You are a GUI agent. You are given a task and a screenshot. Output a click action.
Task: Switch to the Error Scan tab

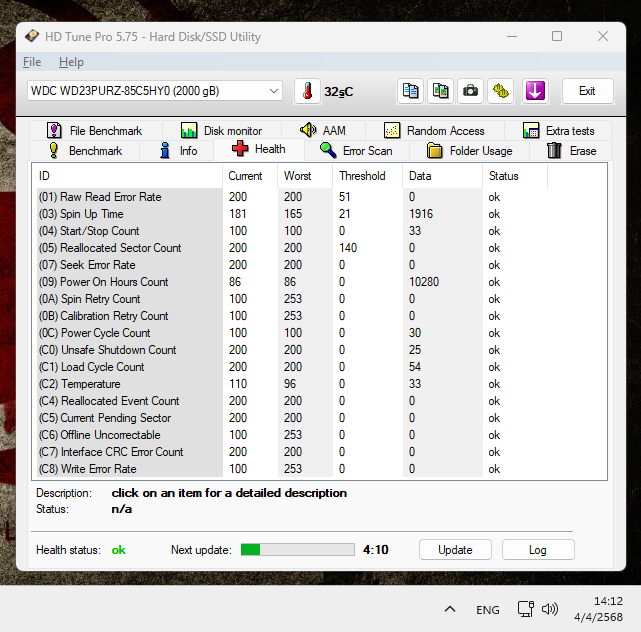click(x=356, y=150)
